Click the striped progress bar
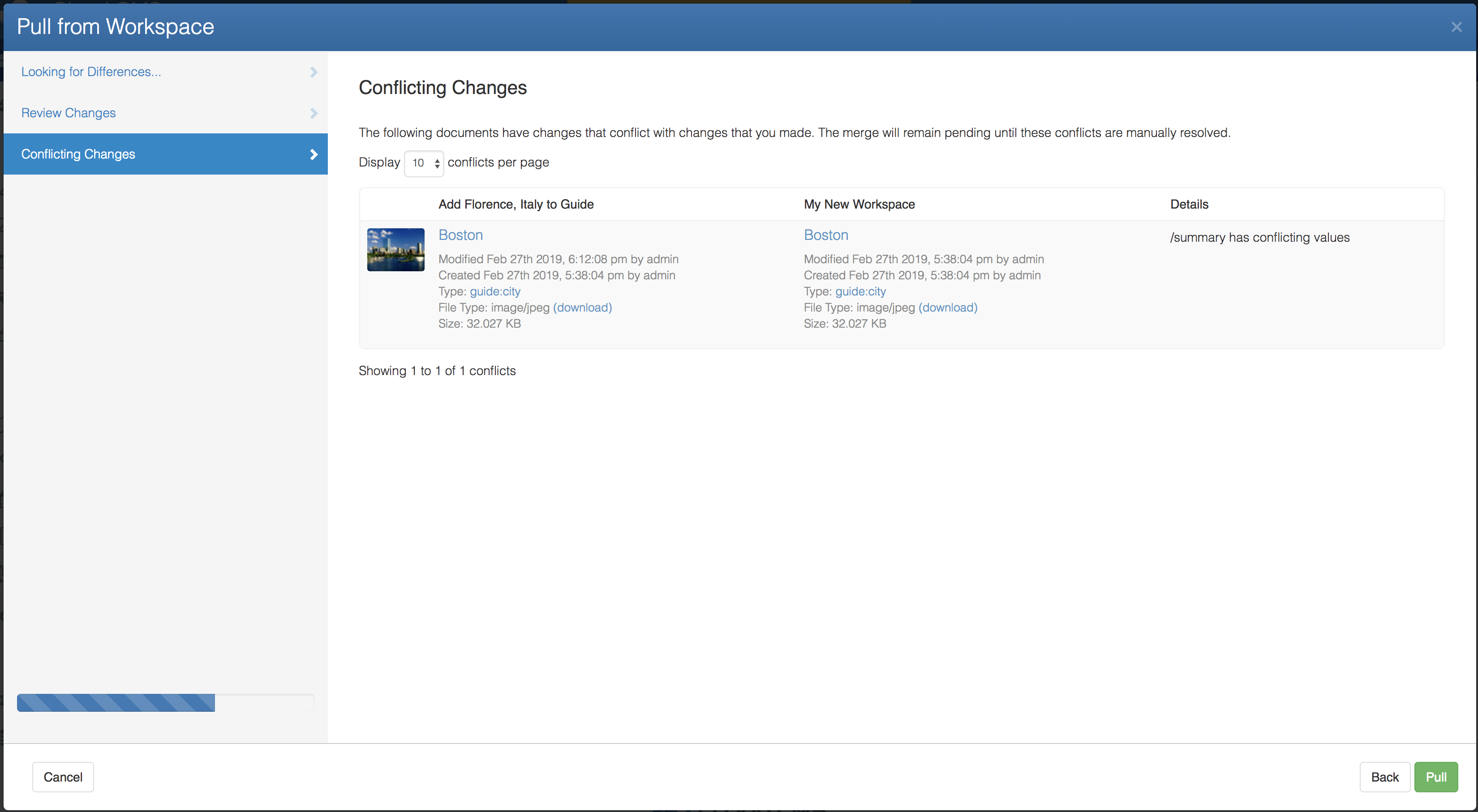The height and width of the screenshot is (812, 1478). (x=116, y=702)
